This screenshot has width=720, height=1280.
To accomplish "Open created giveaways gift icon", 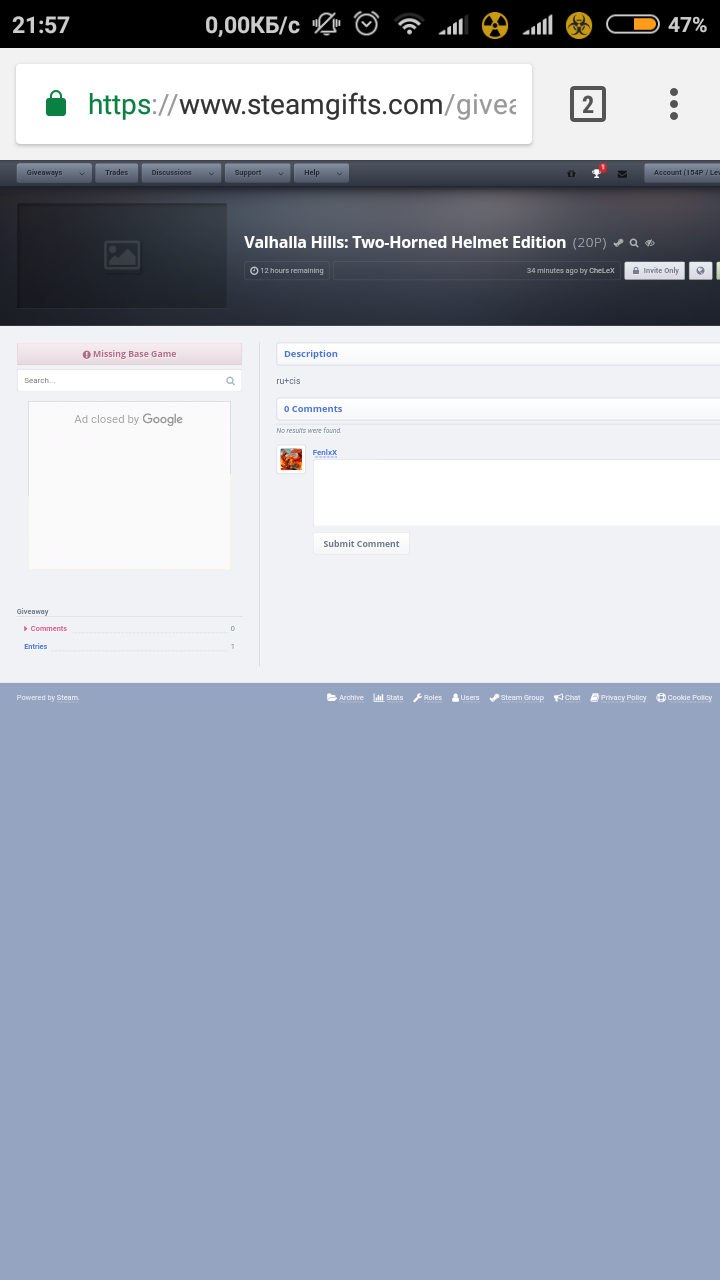I will pos(571,174).
